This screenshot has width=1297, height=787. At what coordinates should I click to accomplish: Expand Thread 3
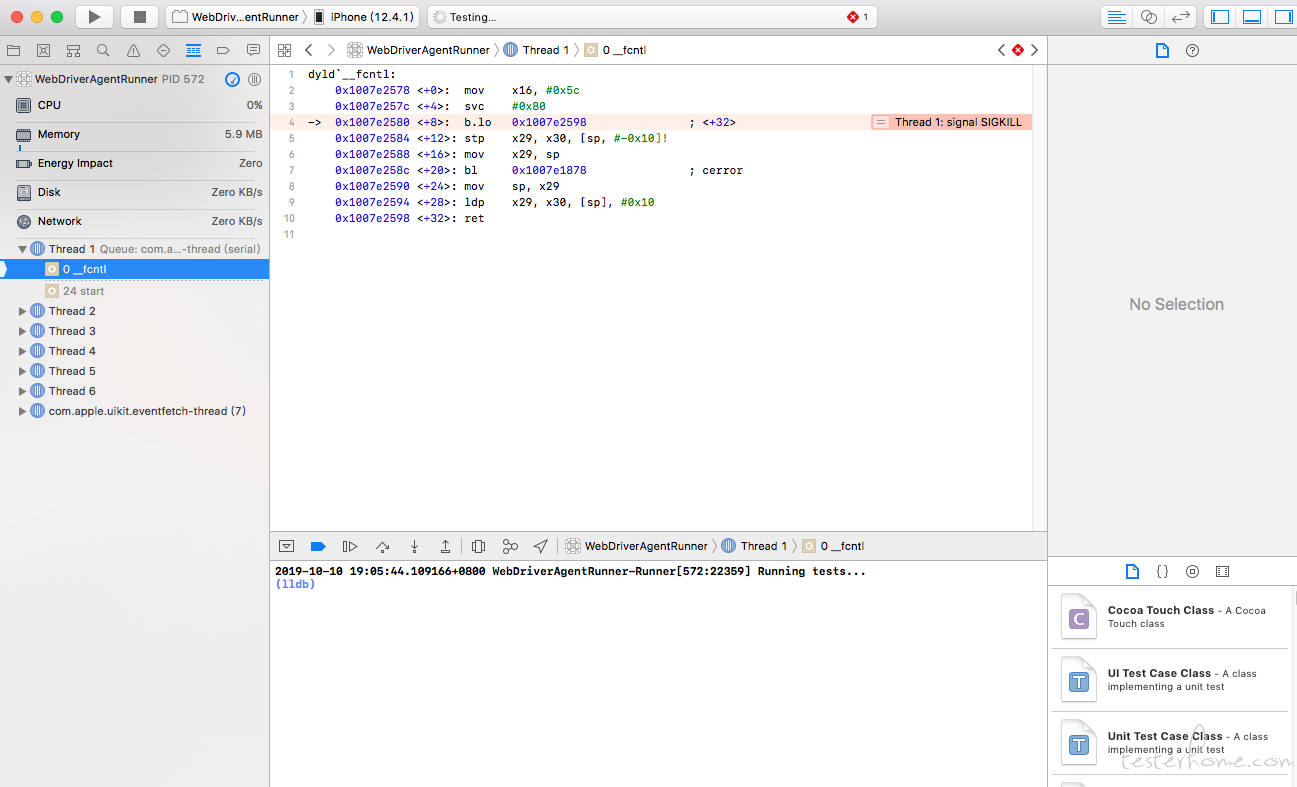22,331
